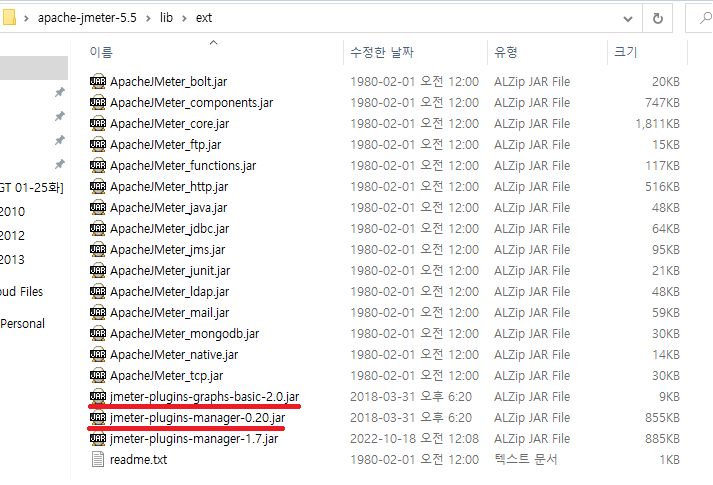The height and width of the screenshot is (485, 713).
Task: Go to the lib folder breadcrumb
Action: [x=166, y=18]
